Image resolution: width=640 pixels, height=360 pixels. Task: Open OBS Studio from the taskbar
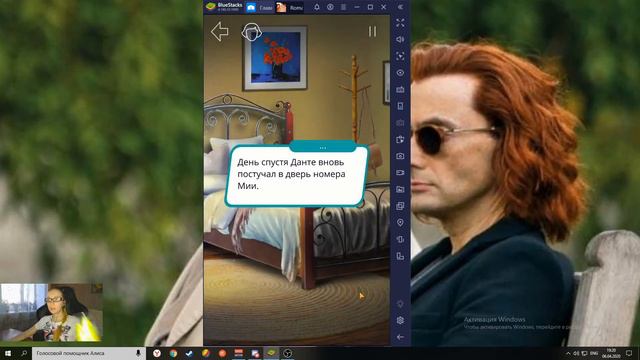coord(288,353)
